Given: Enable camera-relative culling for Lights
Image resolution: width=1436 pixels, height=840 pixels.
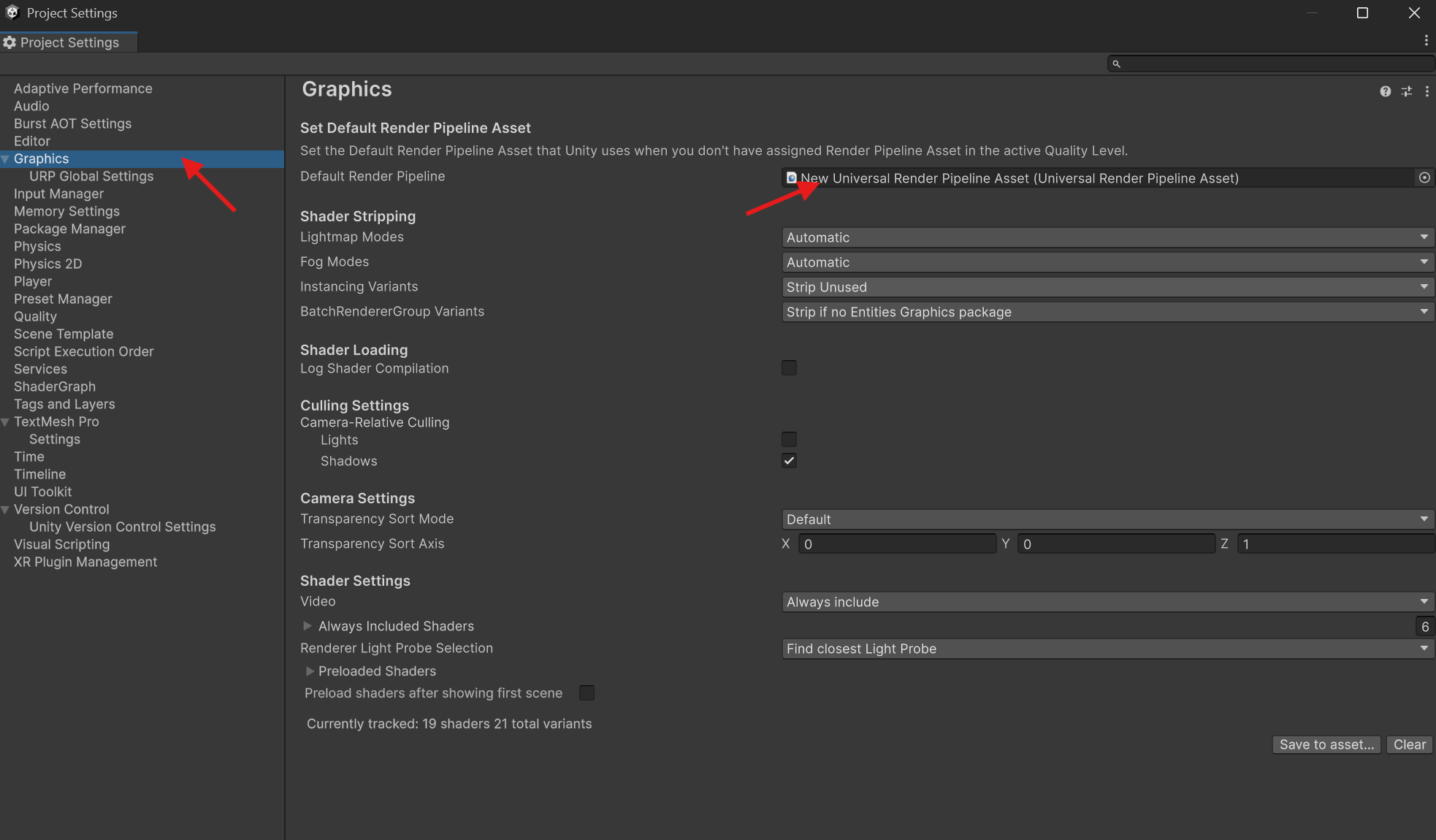Looking at the screenshot, I should coord(789,439).
